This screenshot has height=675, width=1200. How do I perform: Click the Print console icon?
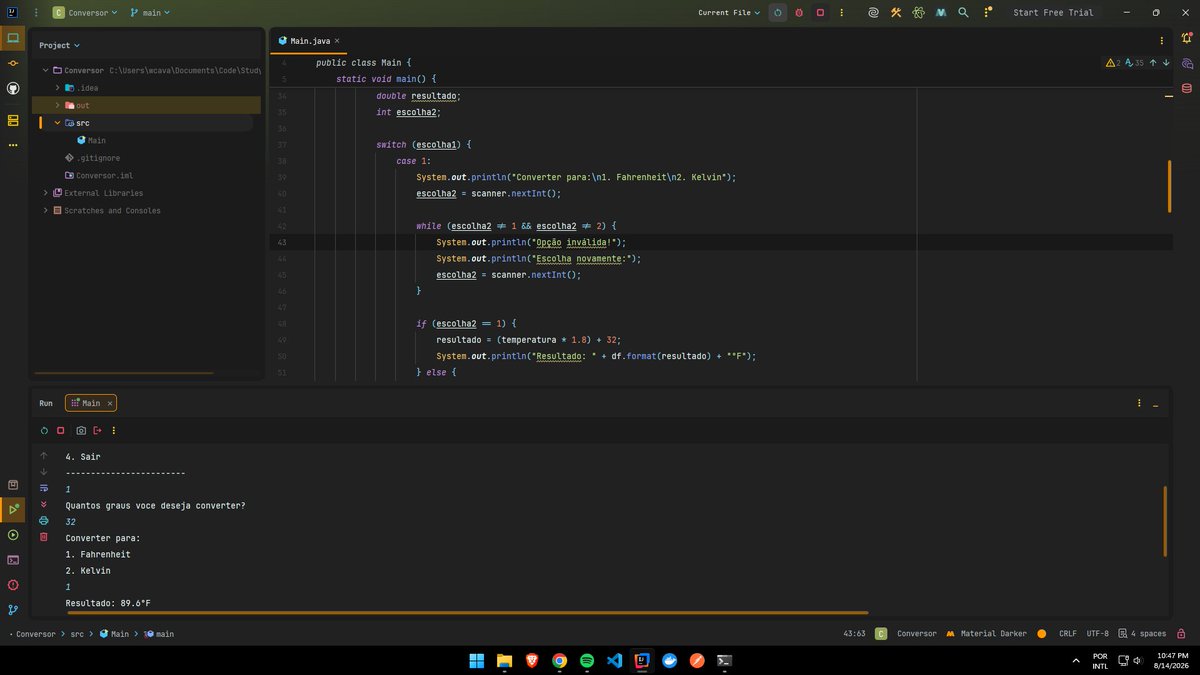click(43, 521)
